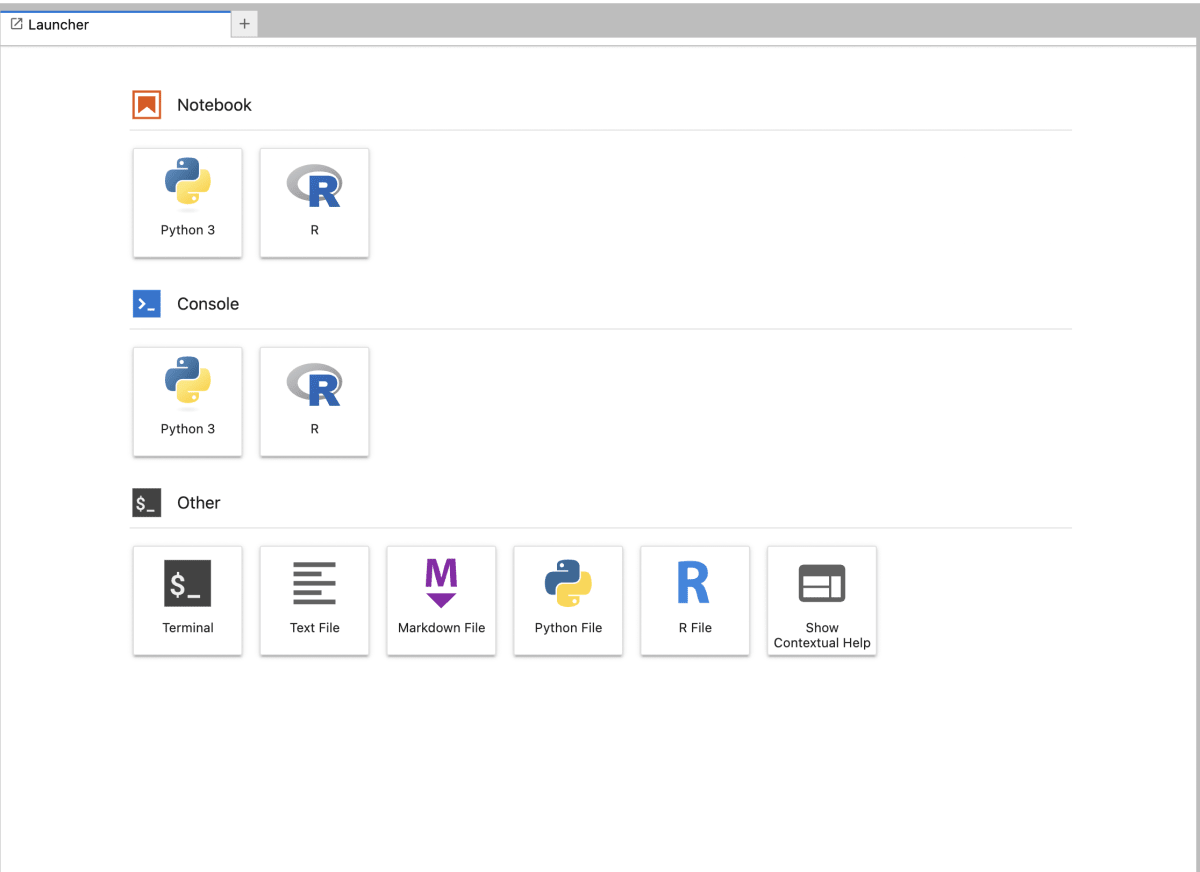Create a new R File

click(695, 601)
